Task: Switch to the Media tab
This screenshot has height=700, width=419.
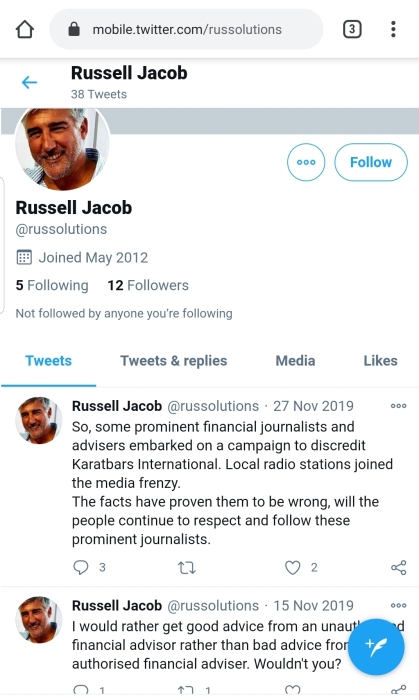Action: [x=295, y=361]
